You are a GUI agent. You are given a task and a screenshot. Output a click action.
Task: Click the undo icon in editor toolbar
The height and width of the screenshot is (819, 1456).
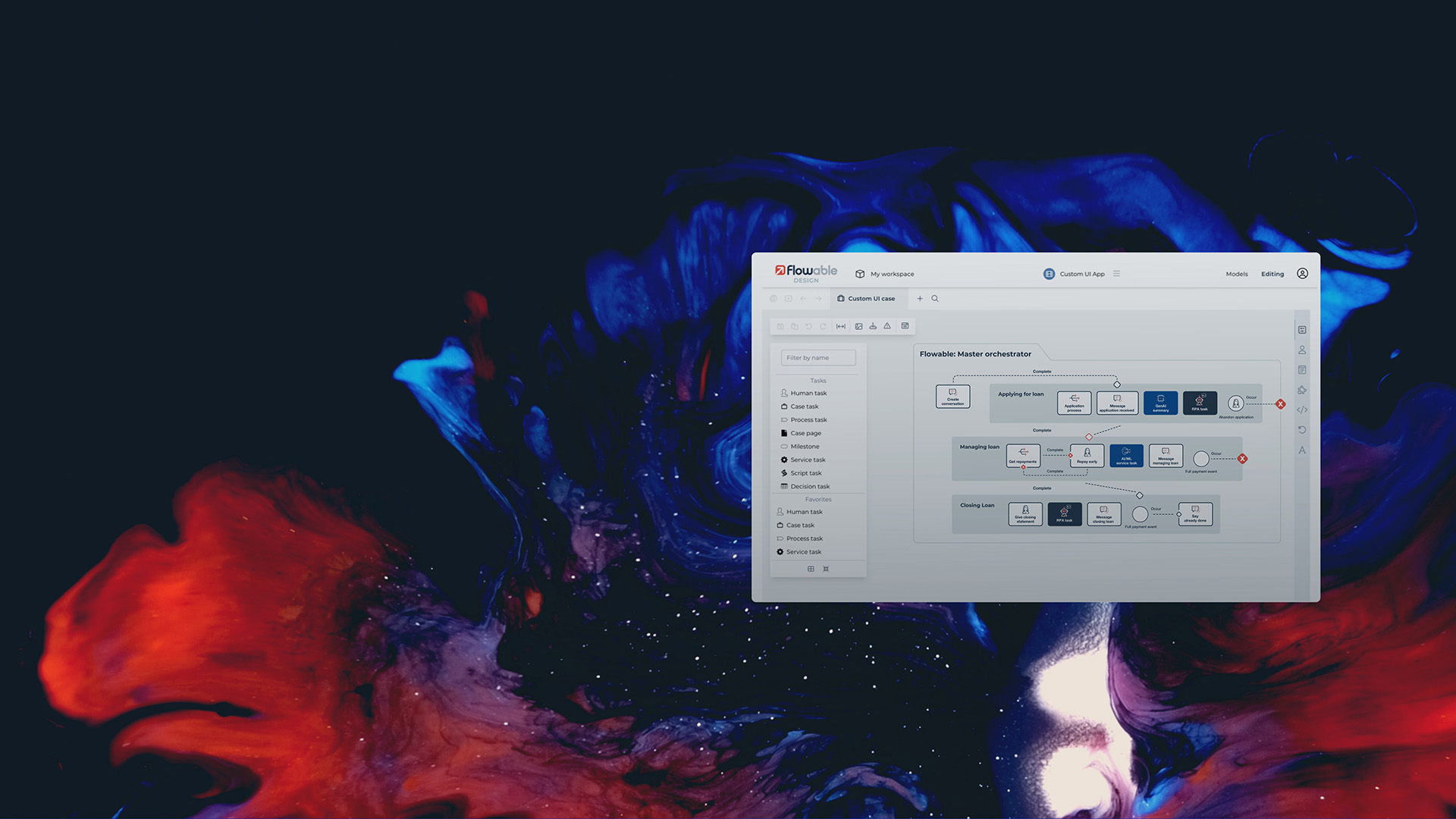(x=808, y=326)
